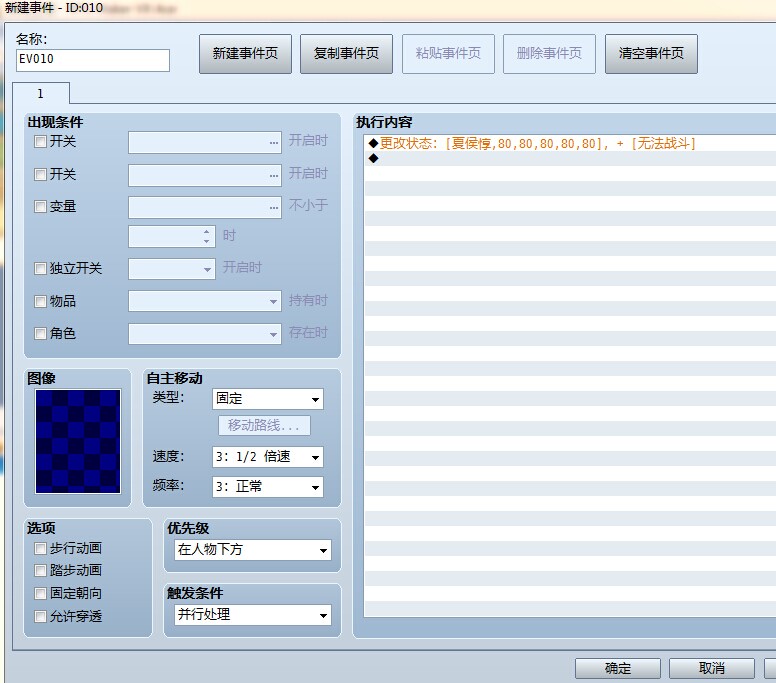
Task: Open the 触发条件 dropdown showing 并行处理
Action: (x=253, y=615)
